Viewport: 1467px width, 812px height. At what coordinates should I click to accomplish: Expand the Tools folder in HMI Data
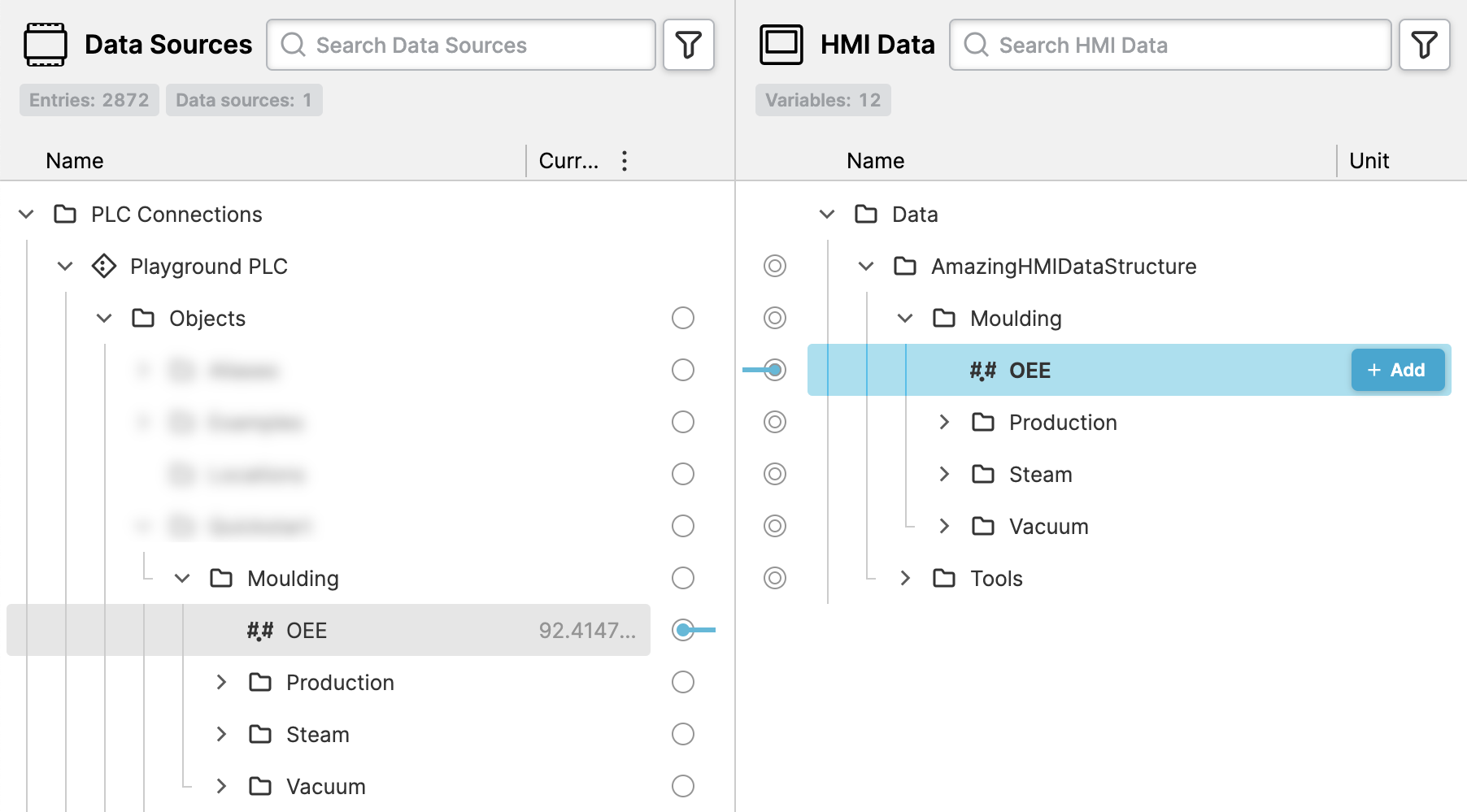coord(905,578)
